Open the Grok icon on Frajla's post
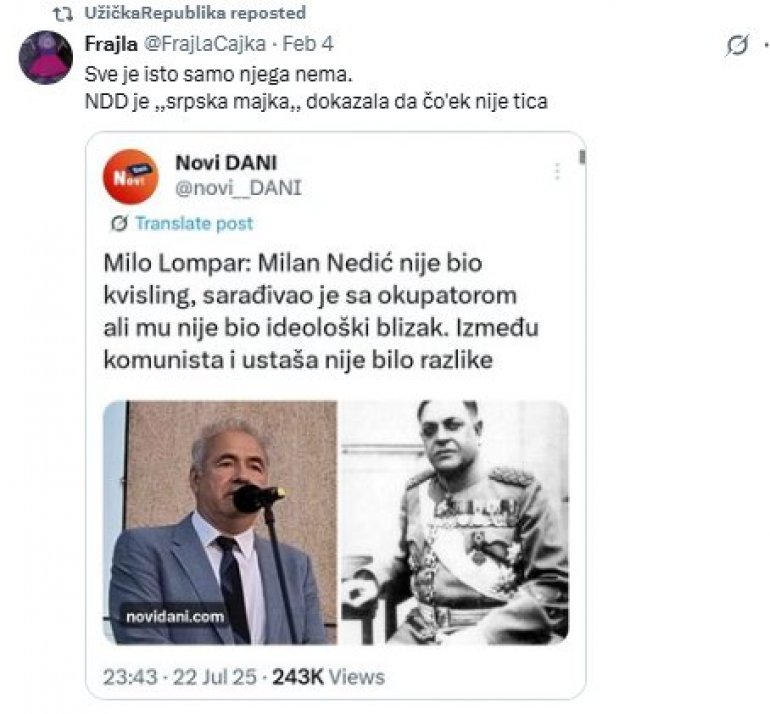The image size is (770, 714). pos(737,46)
